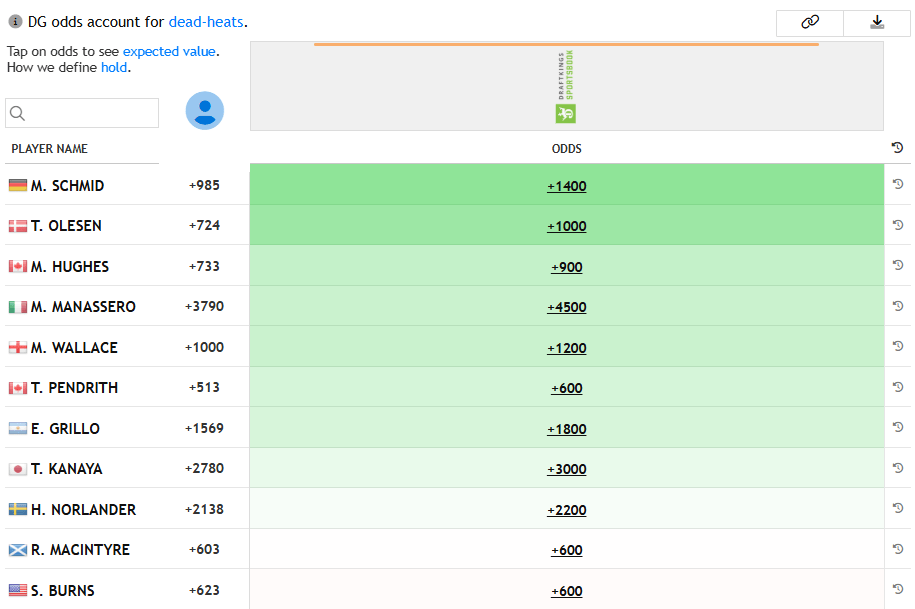Open odds history icon for M. Manassero

coord(898,306)
